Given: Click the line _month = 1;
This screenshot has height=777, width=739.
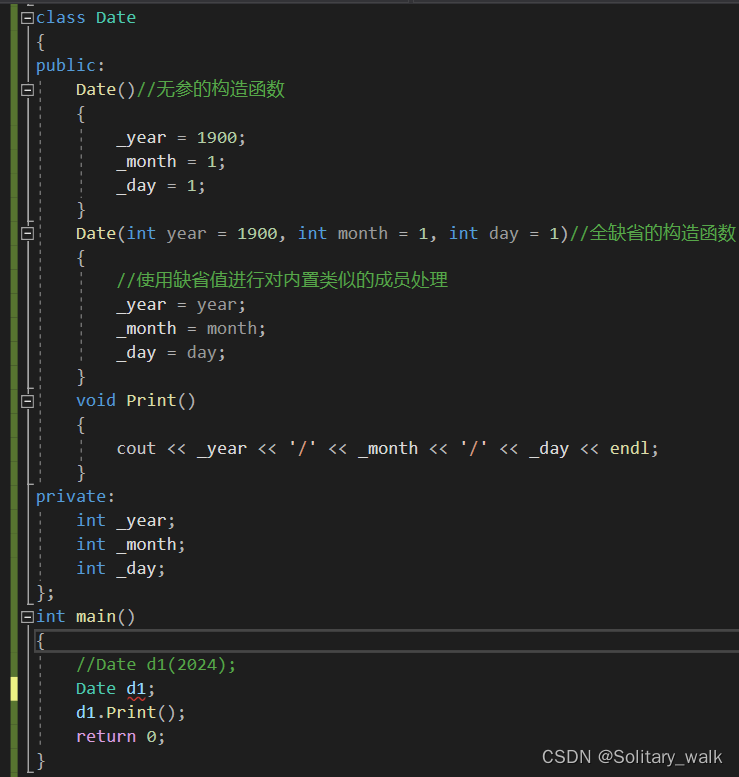Looking at the screenshot, I should coord(171,162).
